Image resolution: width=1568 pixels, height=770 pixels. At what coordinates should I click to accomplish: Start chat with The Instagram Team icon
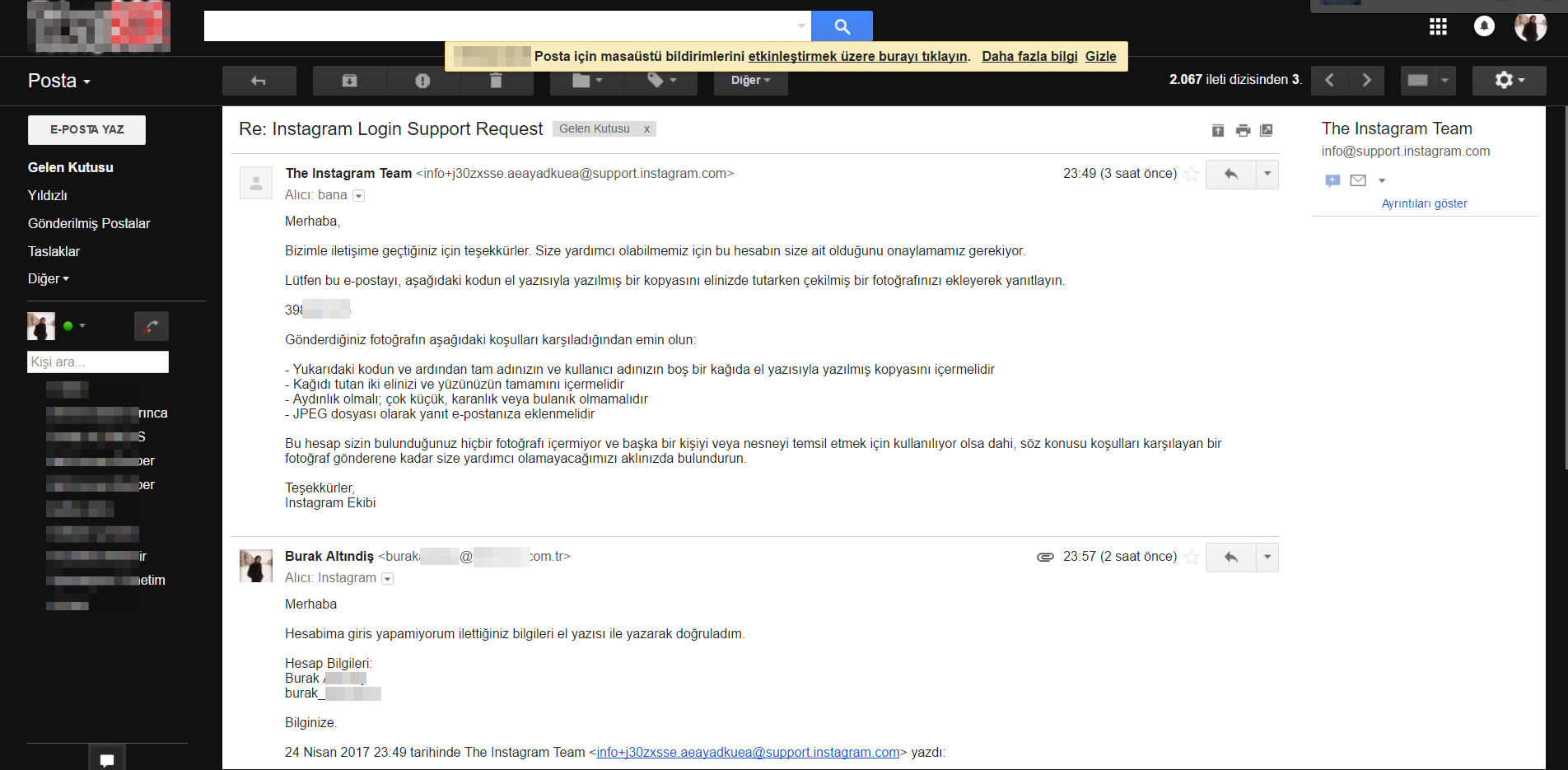pos(1332,180)
